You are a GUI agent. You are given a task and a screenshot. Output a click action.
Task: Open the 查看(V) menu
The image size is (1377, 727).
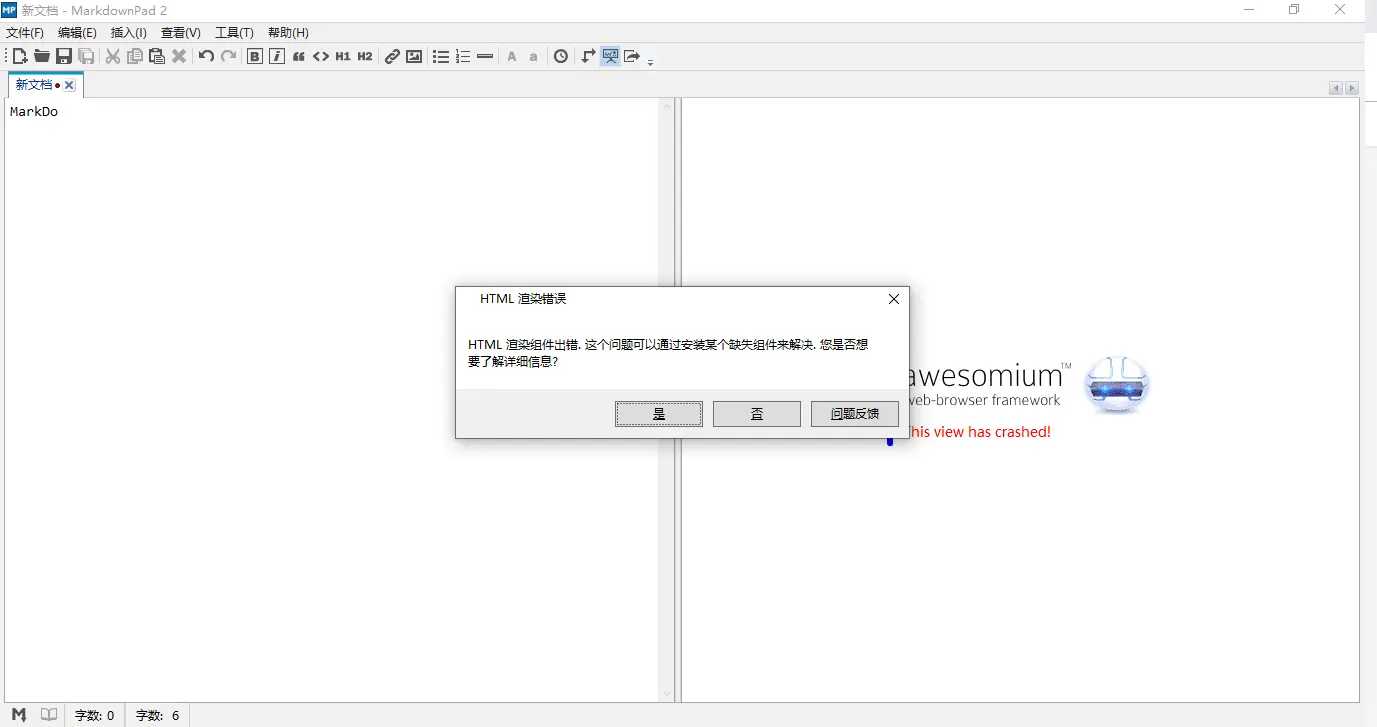click(x=181, y=33)
